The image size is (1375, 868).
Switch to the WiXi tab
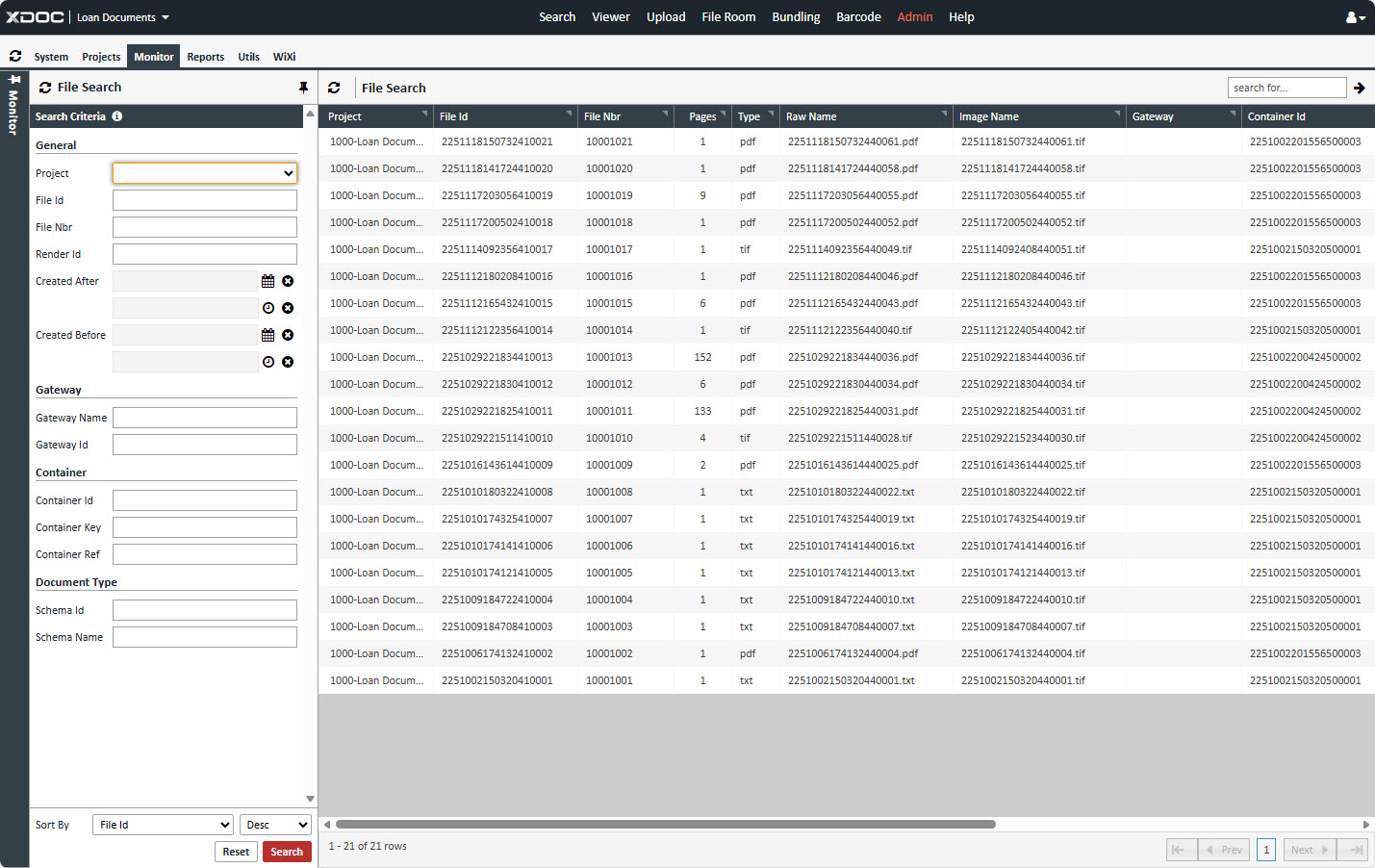coord(284,57)
